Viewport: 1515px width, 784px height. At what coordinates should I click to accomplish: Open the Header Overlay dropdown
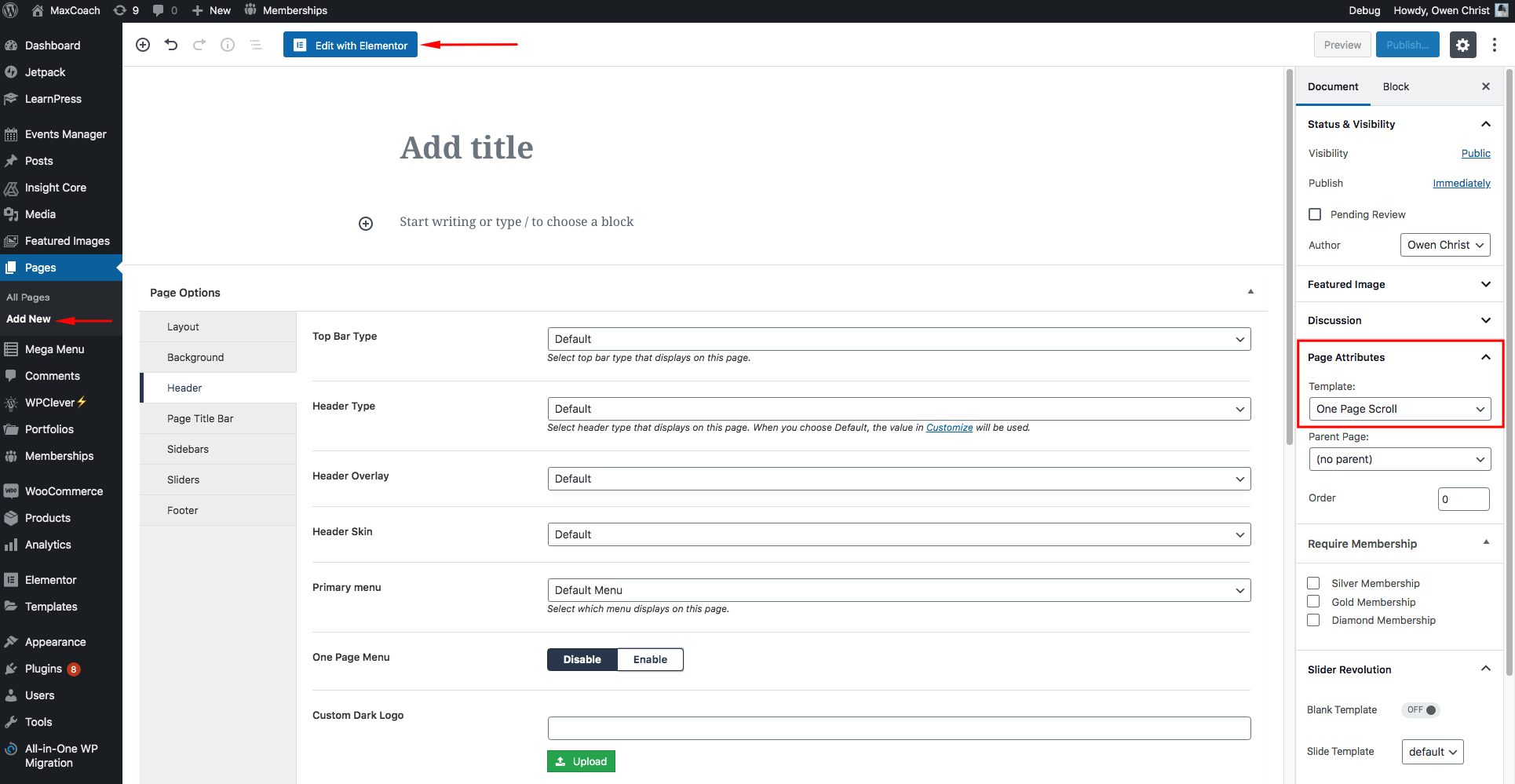pyautogui.click(x=899, y=479)
